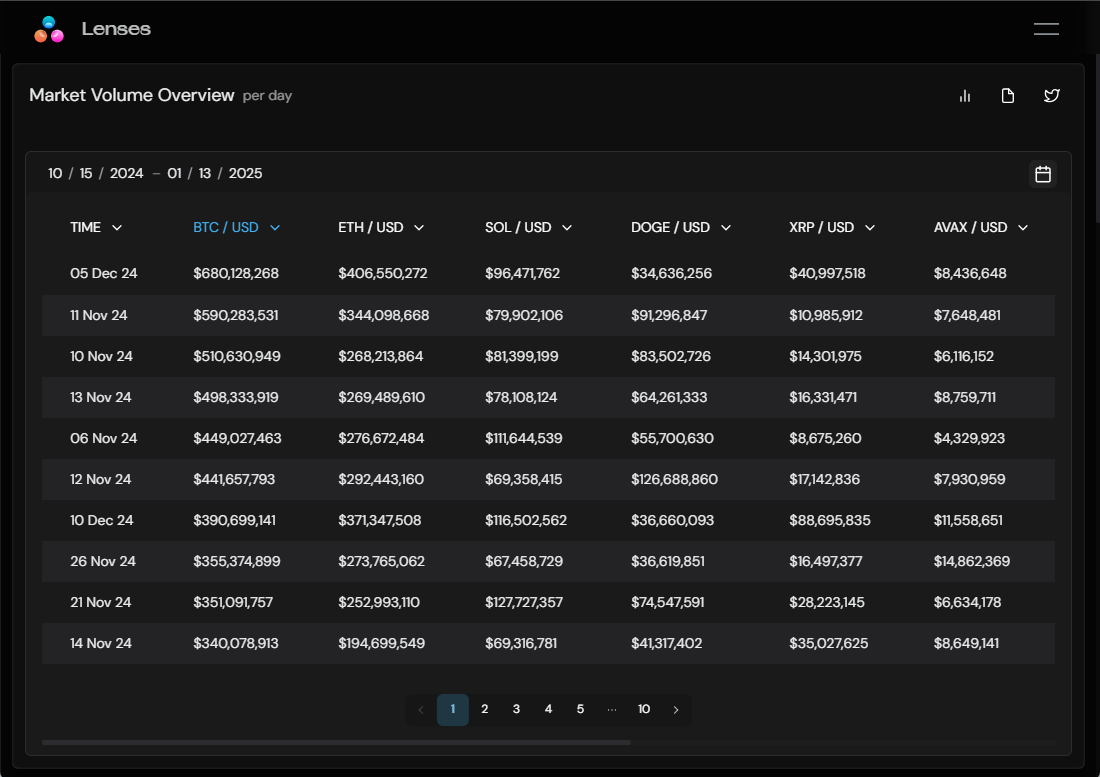The height and width of the screenshot is (777, 1100).
Task: Share via the Twitter bird icon
Action: point(1051,96)
